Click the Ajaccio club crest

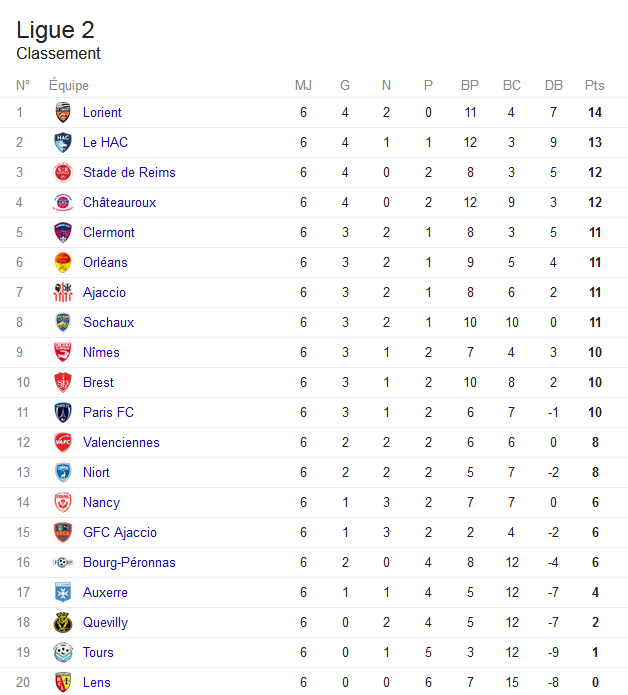[62, 293]
